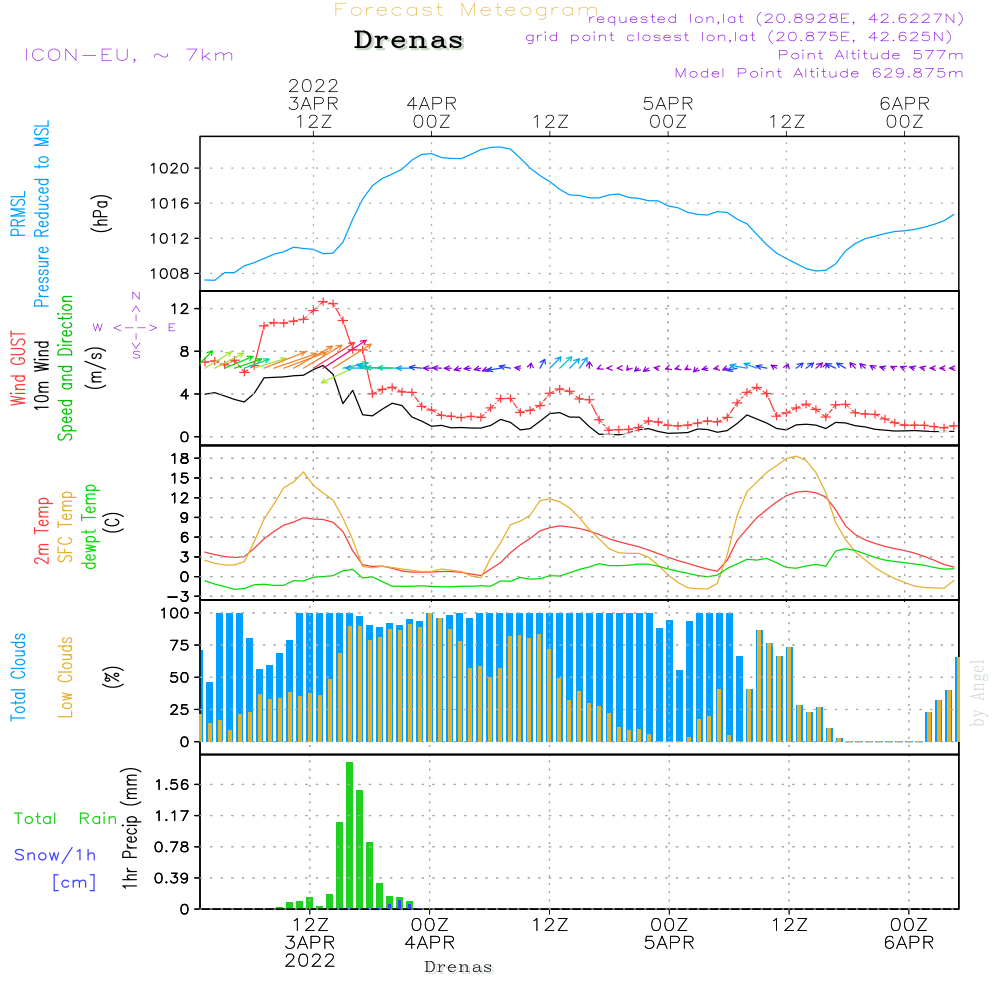The image size is (1000, 1000).
Task: Click the 'N' on the compass legend
Action: pos(136,296)
